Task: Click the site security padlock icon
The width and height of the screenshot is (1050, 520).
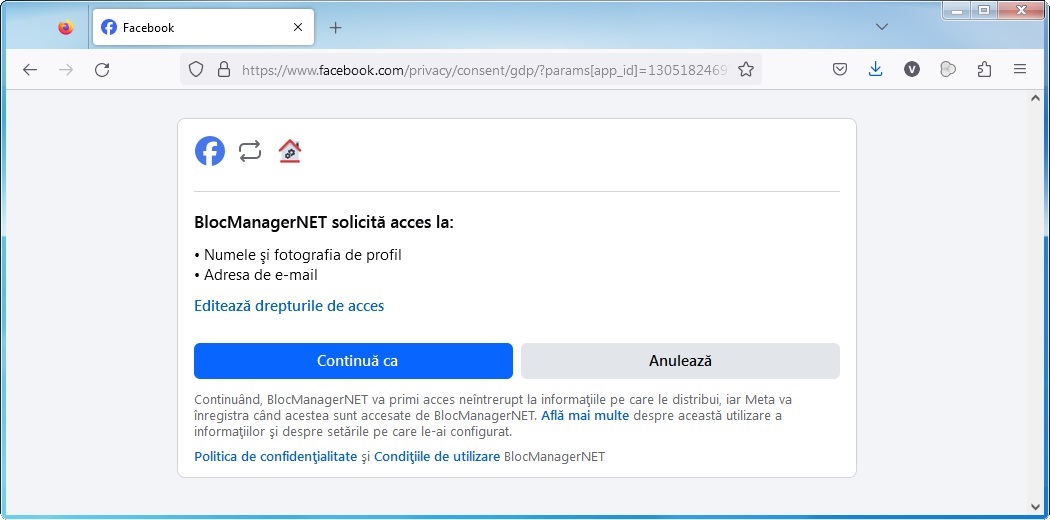Action: point(223,70)
